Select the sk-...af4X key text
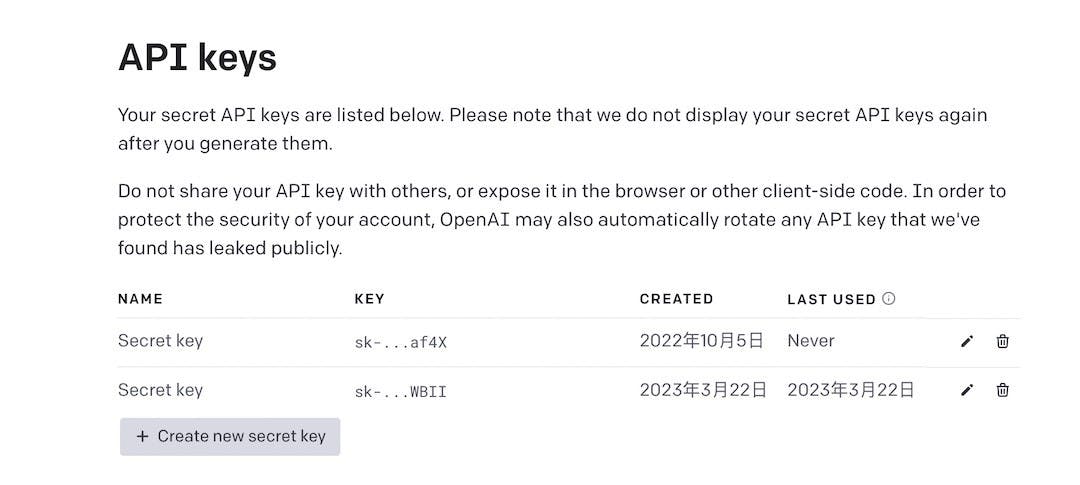The height and width of the screenshot is (485, 1080). pyautogui.click(x=400, y=342)
